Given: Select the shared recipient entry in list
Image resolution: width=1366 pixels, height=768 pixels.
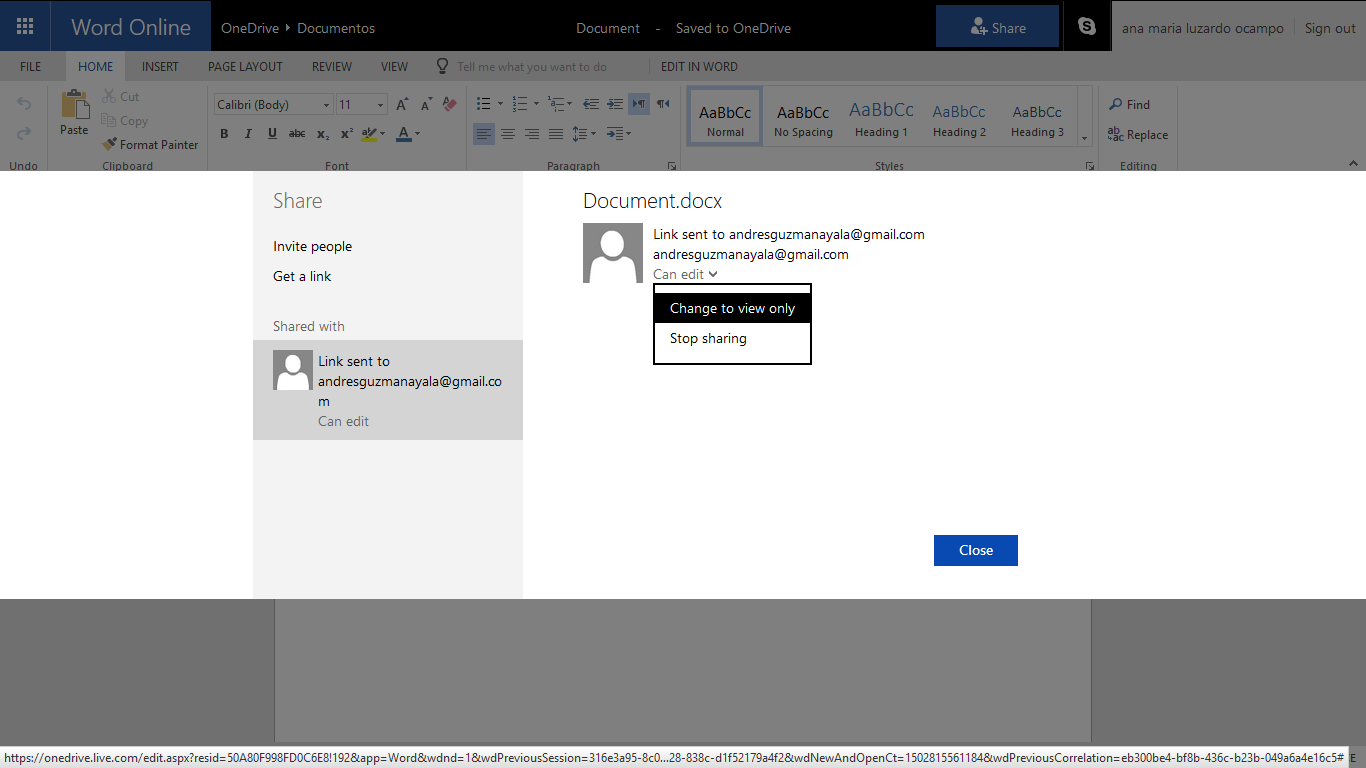Looking at the screenshot, I should click(x=388, y=390).
